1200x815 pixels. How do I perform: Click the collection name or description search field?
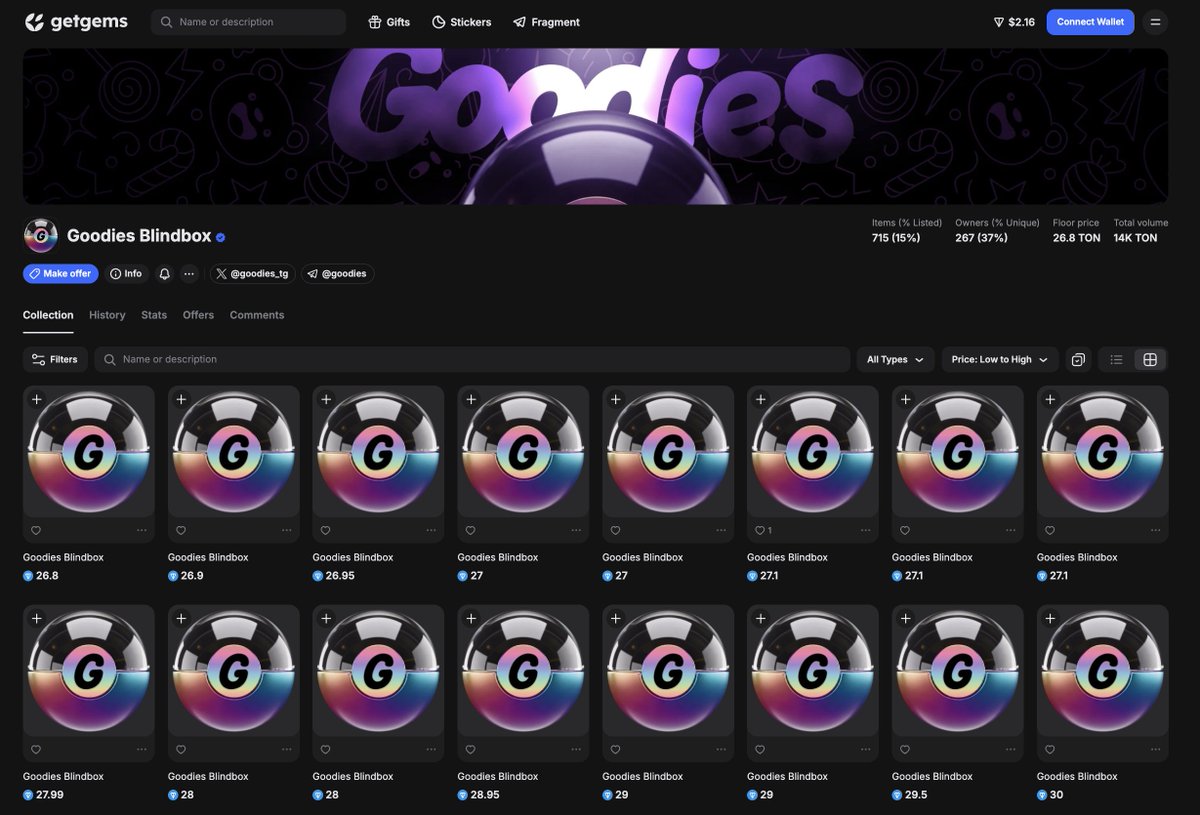[472, 359]
